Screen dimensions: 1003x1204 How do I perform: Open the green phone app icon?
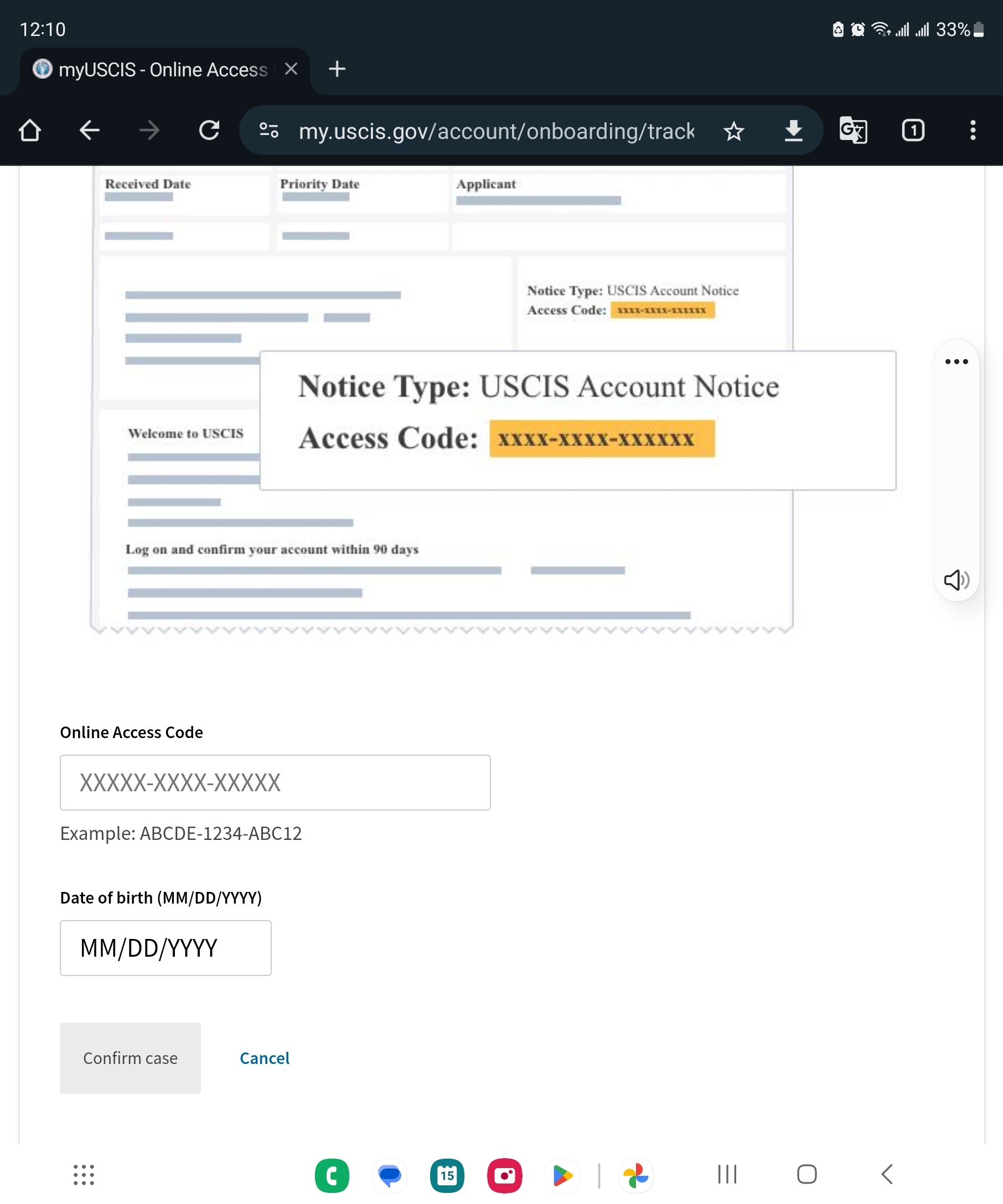(332, 1175)
